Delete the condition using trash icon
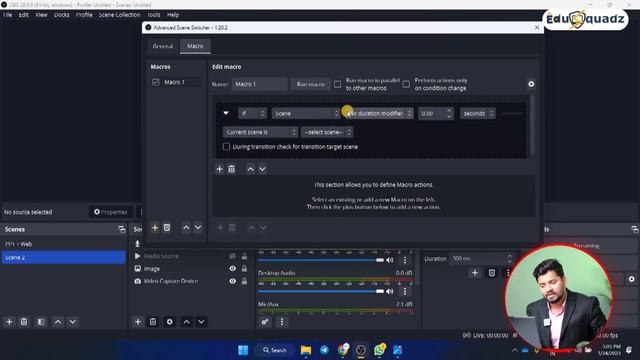 point(231,169)
